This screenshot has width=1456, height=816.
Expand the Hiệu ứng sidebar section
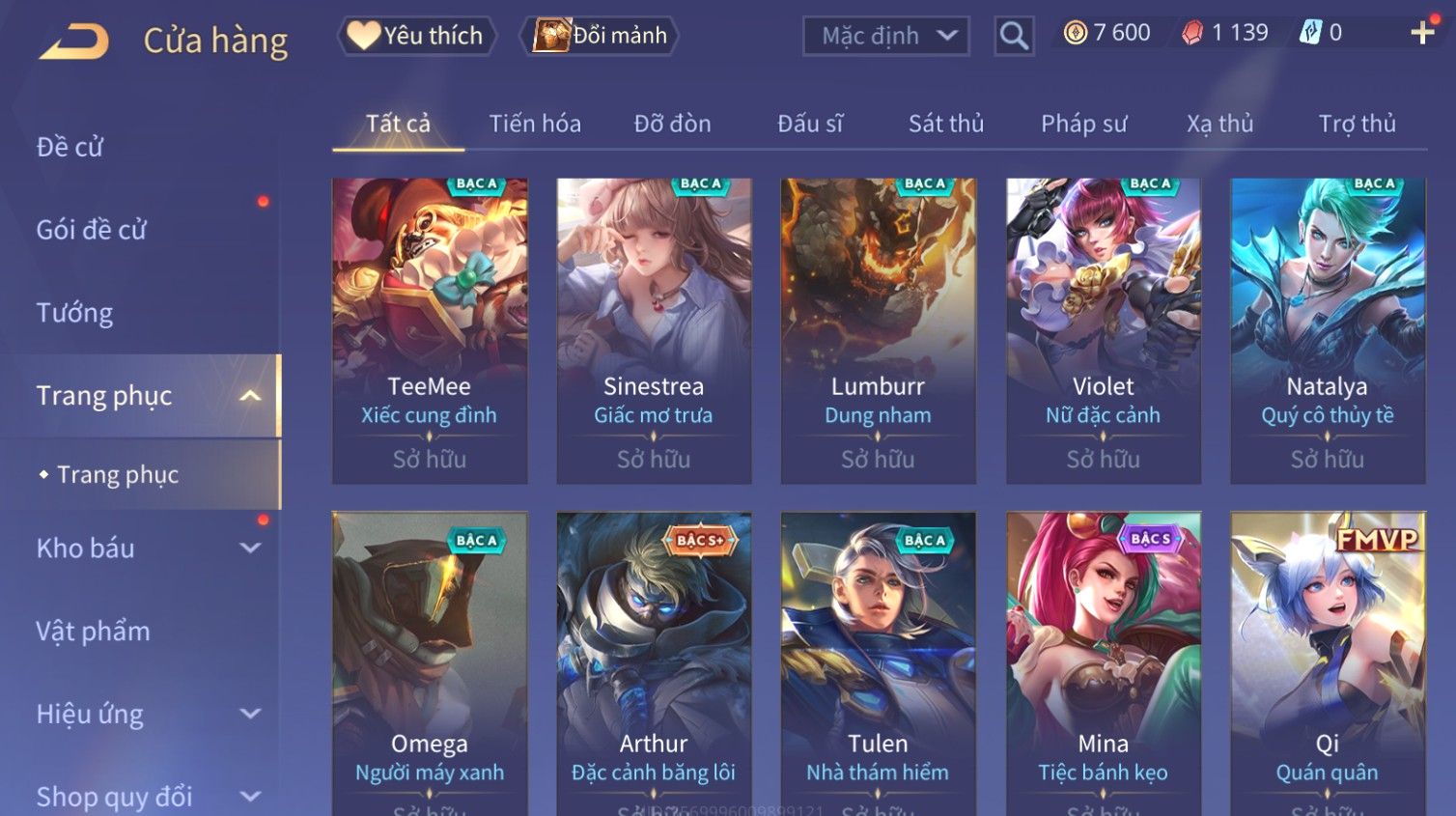(x=250, y=715)
